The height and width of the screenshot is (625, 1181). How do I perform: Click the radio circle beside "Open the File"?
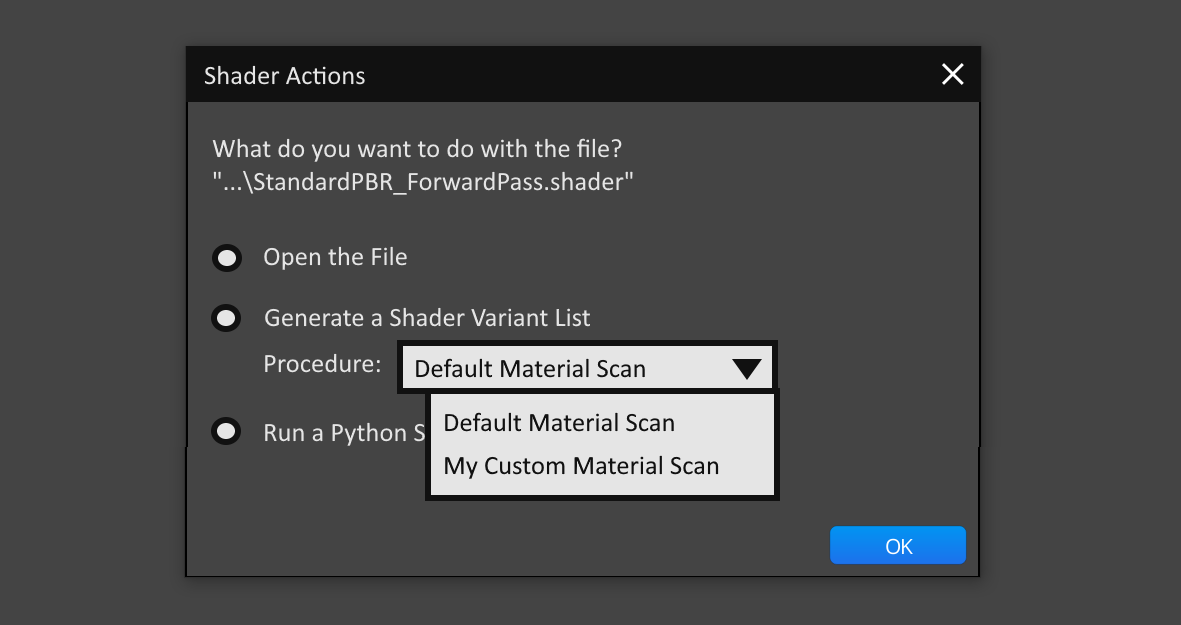click(227, 257)
